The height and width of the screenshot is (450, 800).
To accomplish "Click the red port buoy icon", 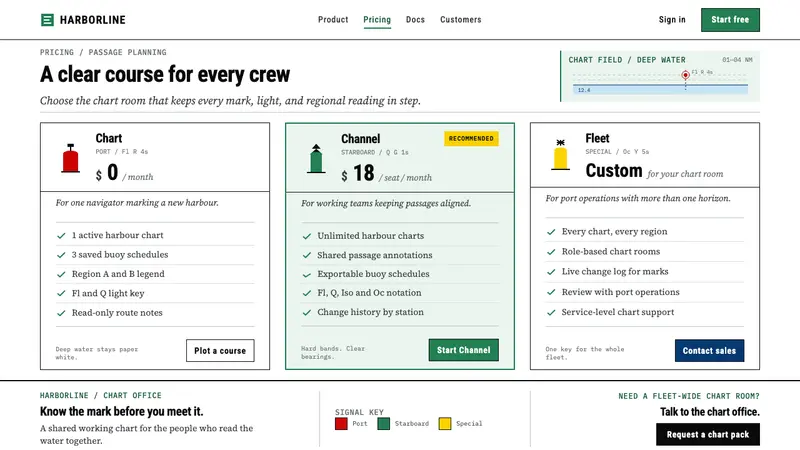I will [x=70, y=159].
